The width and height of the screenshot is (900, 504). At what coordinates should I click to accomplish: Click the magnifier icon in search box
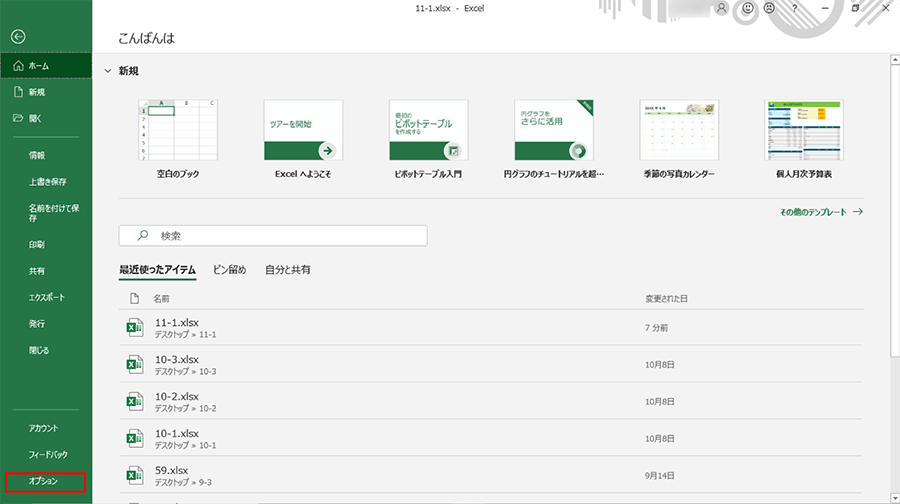[143, 235]
